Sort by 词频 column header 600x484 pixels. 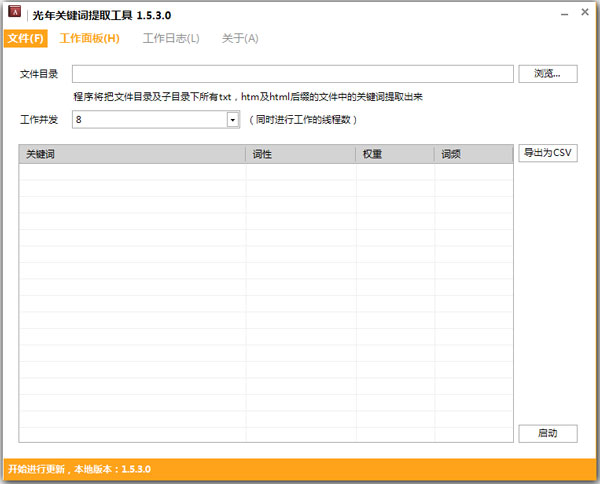point(474,154)
